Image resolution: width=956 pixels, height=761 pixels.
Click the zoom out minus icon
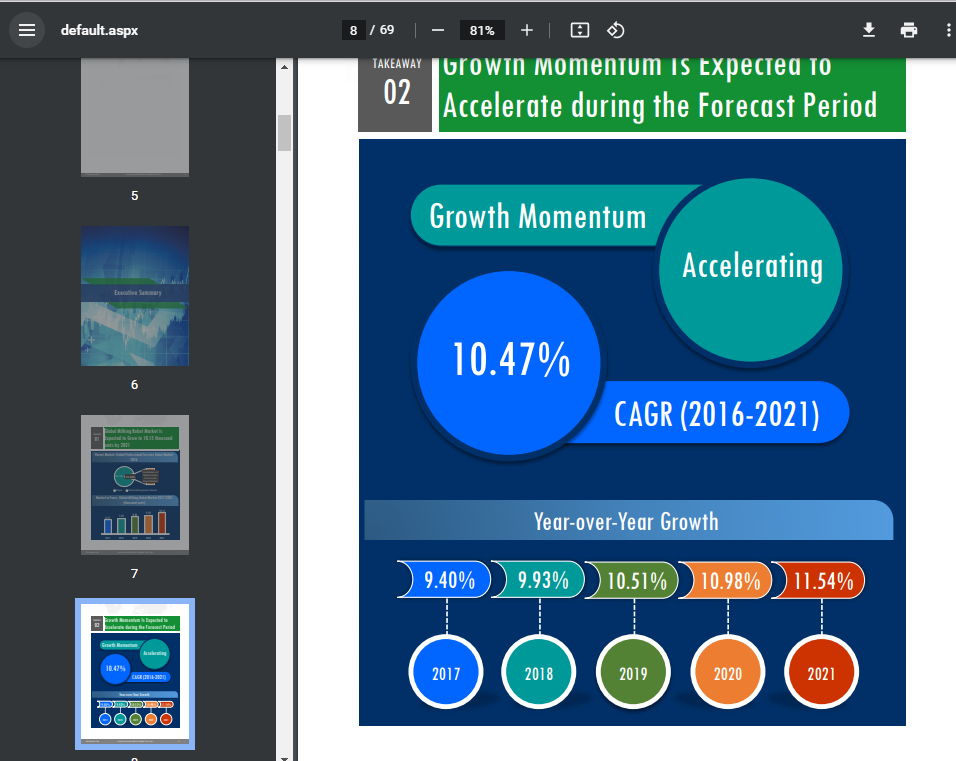pyautogui.click(x=438, y=30)
